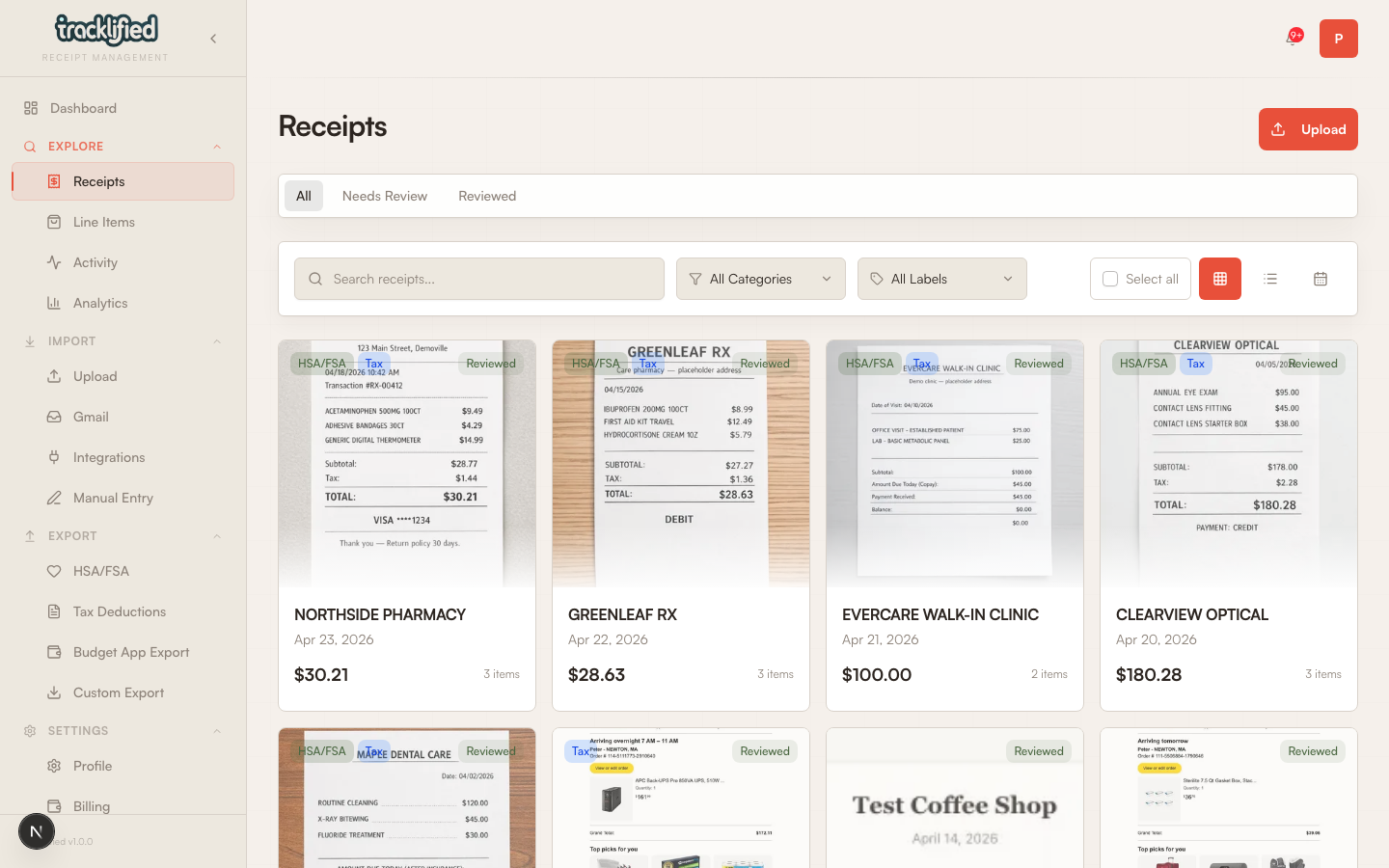Image resolution: width=1389 pixels, height=868 pixels.
Task: Open Manual Entry page
Action: click(x=123, y=498)
